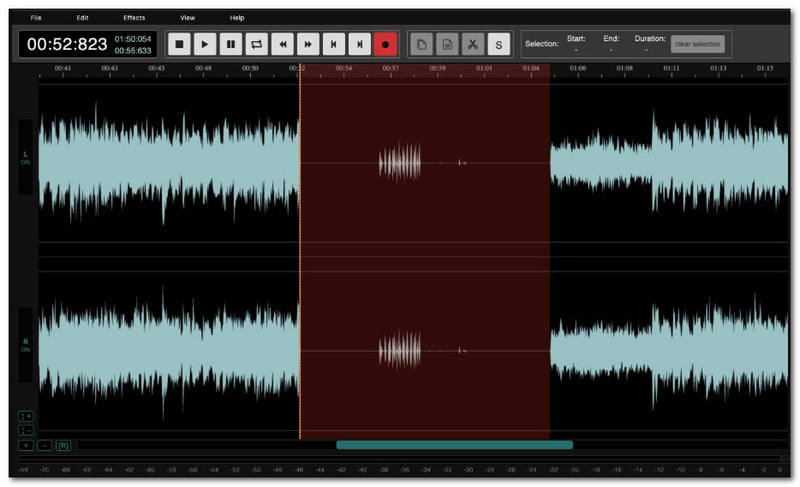Decrease vertical waveform zoom
The image size is (800, 487).
tap(26, 431)
